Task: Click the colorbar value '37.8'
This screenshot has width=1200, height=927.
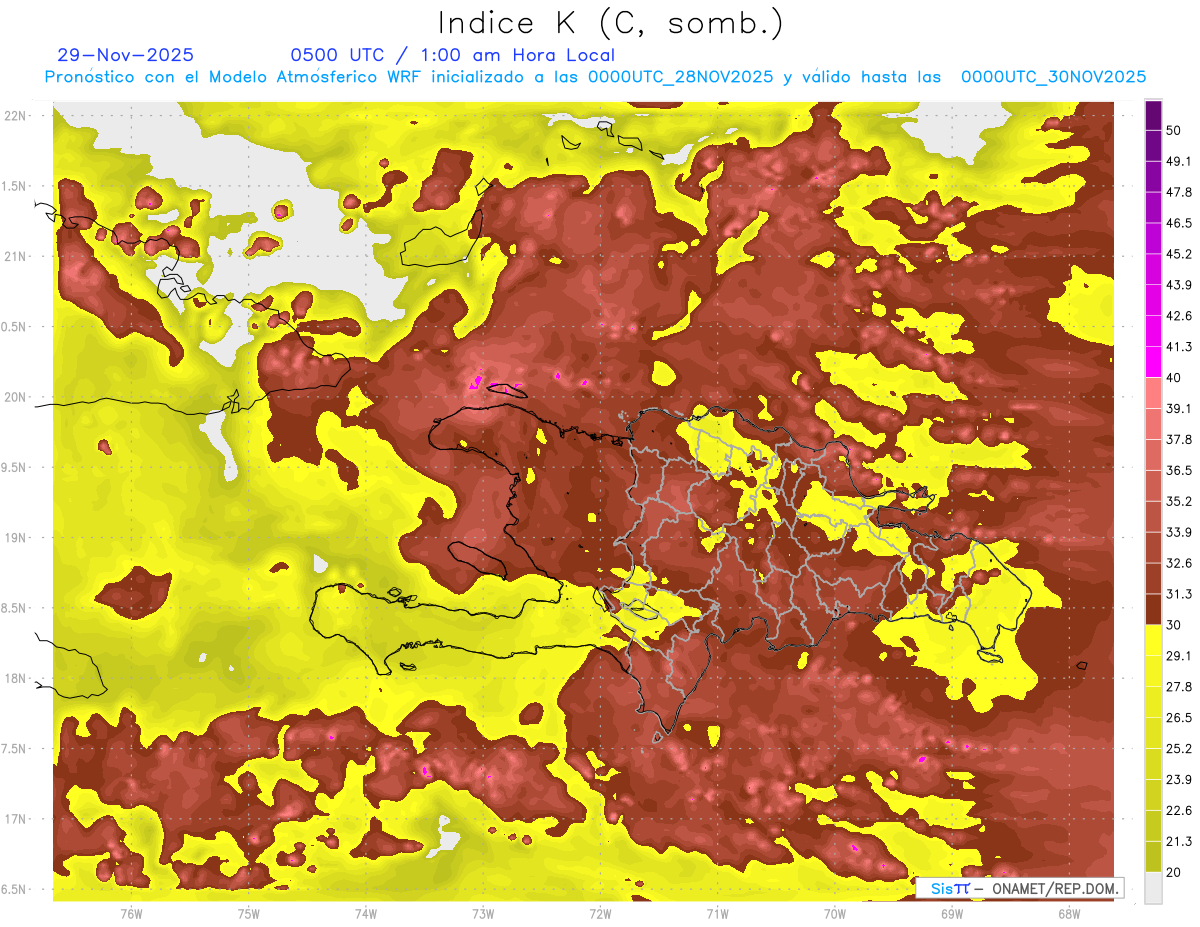Action: click(x=1179, y=440)
